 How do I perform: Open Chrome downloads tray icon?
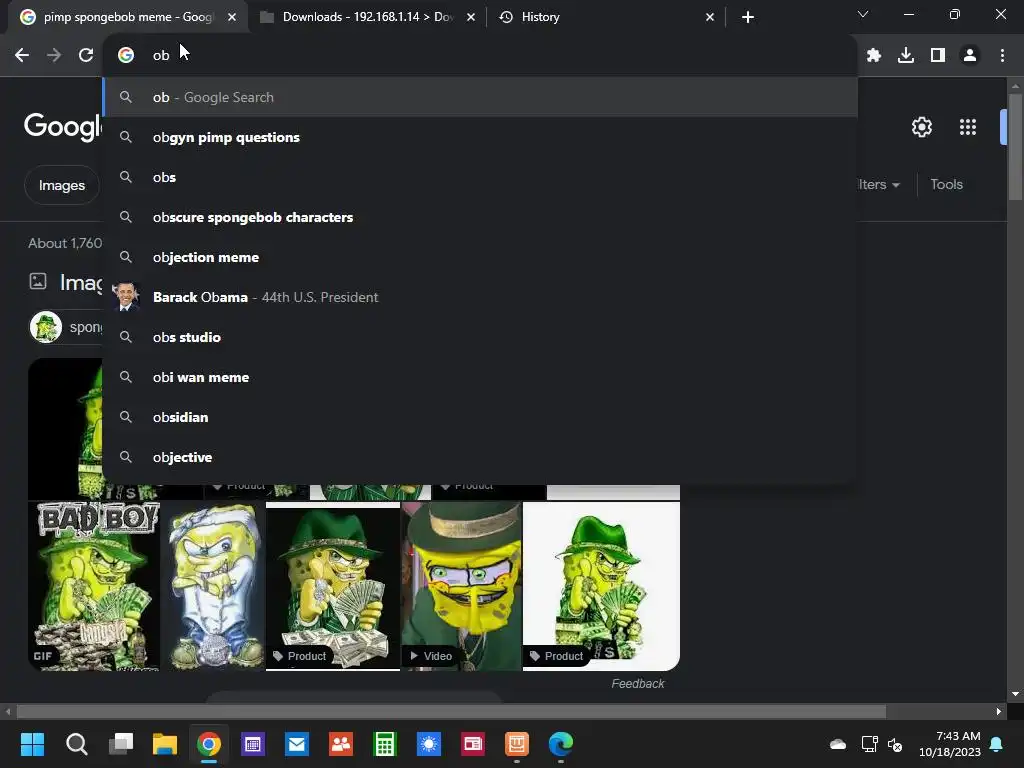pyautogui.click(x=906, y=56)
